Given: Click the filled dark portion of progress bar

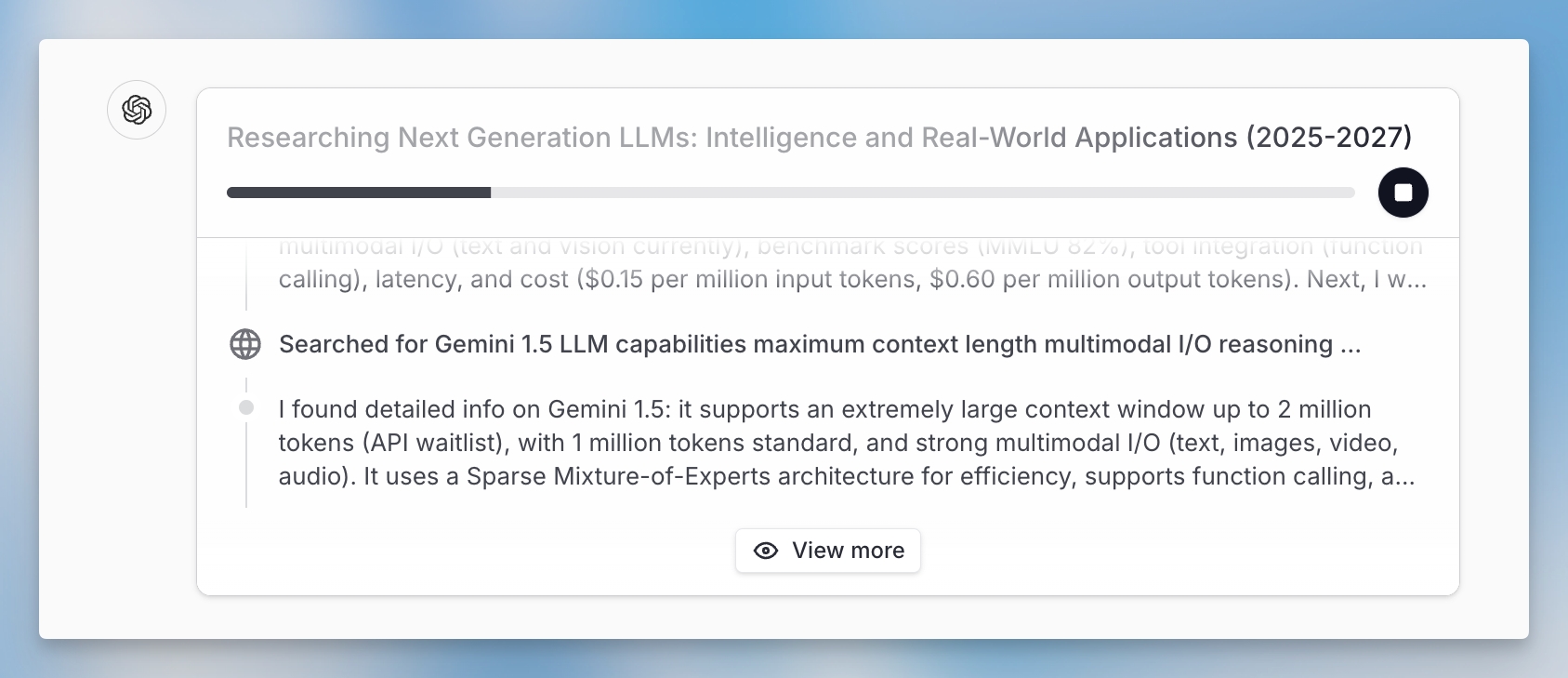Looking at the screenshot, I should [x=359, y=193].
